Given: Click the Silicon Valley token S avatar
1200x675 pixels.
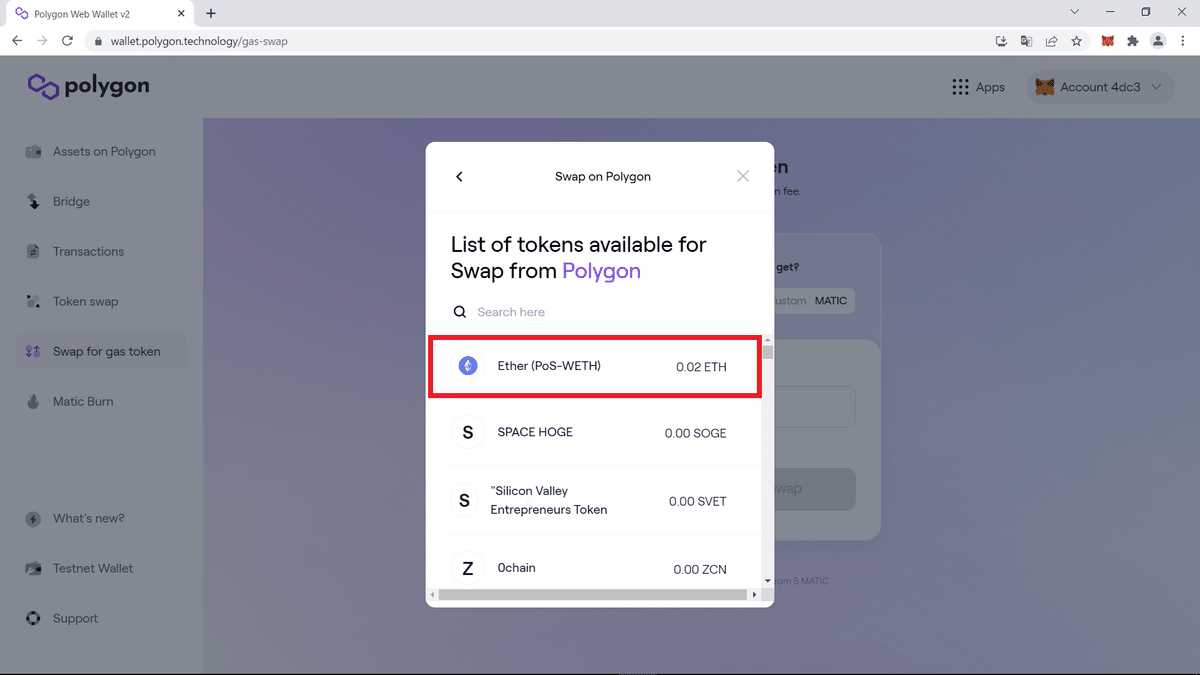Looking at the screenshot, I should tap(464, 501).
